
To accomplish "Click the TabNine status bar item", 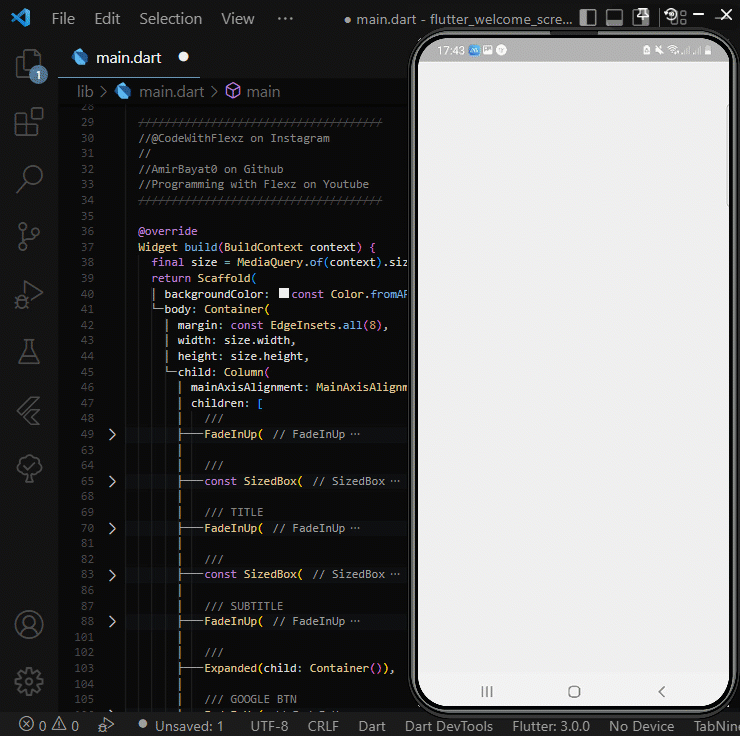I will [716, 726].
